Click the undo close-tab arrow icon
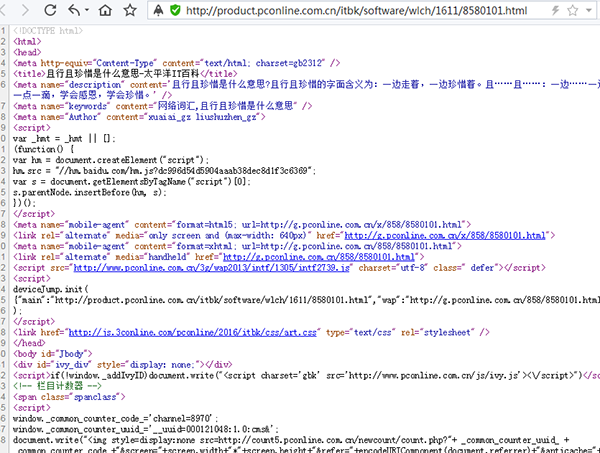 click(x=74, y=10)
